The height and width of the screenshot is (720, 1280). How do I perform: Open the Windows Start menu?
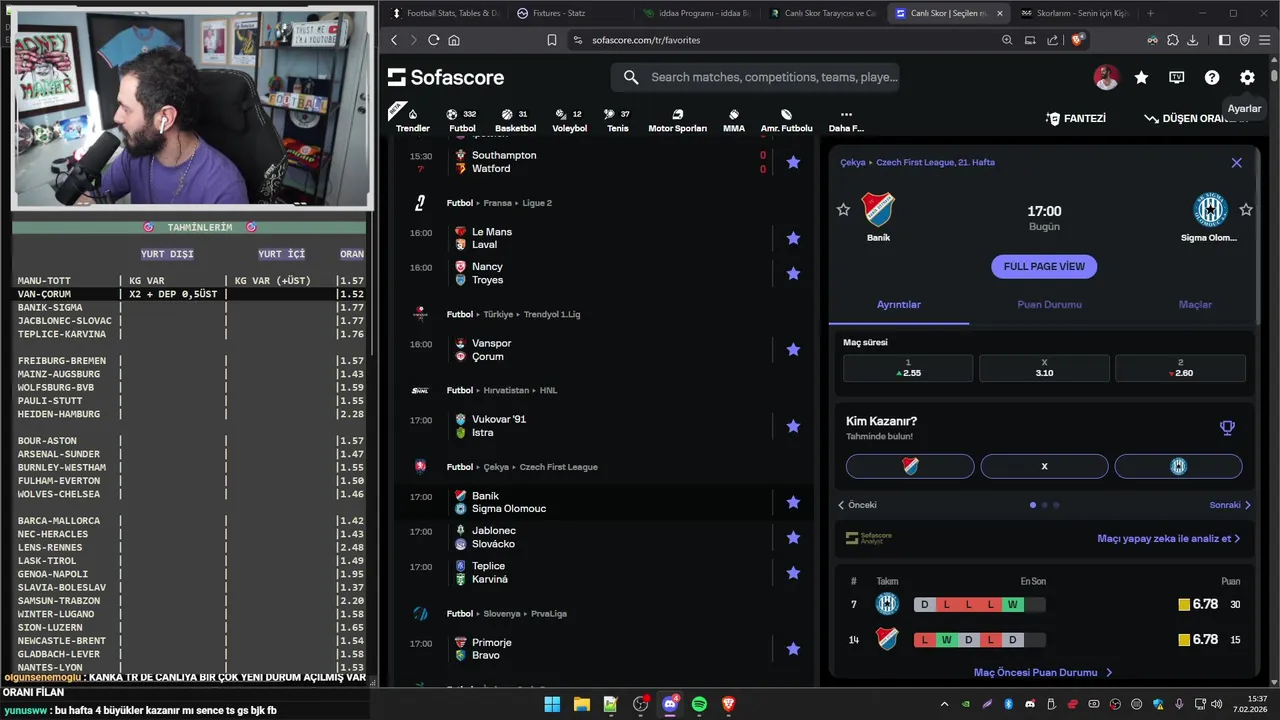(x=552, y=704)
